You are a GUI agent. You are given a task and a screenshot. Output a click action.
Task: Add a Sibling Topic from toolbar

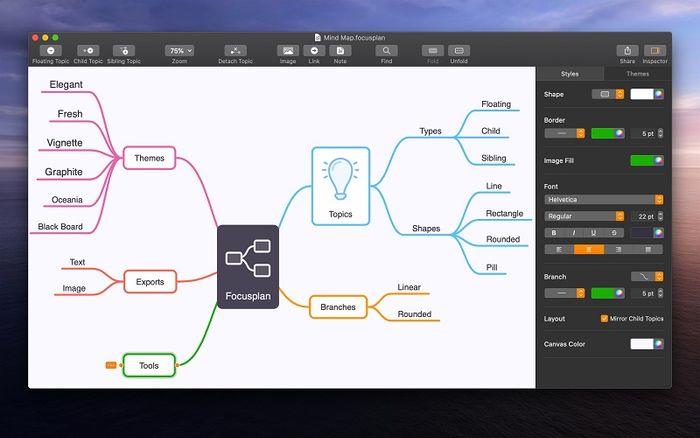124,50
